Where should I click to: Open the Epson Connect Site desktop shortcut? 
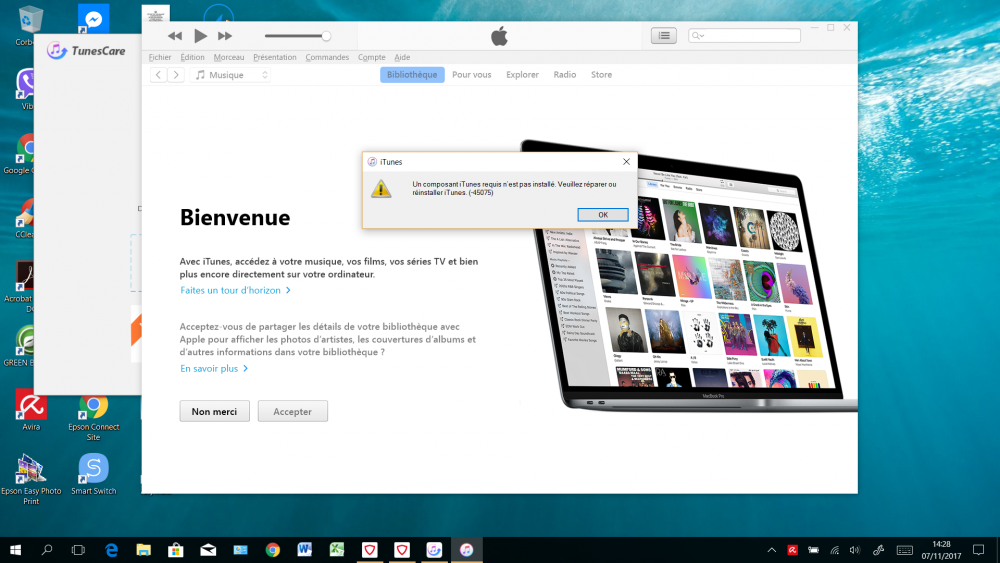pos(93,405)
